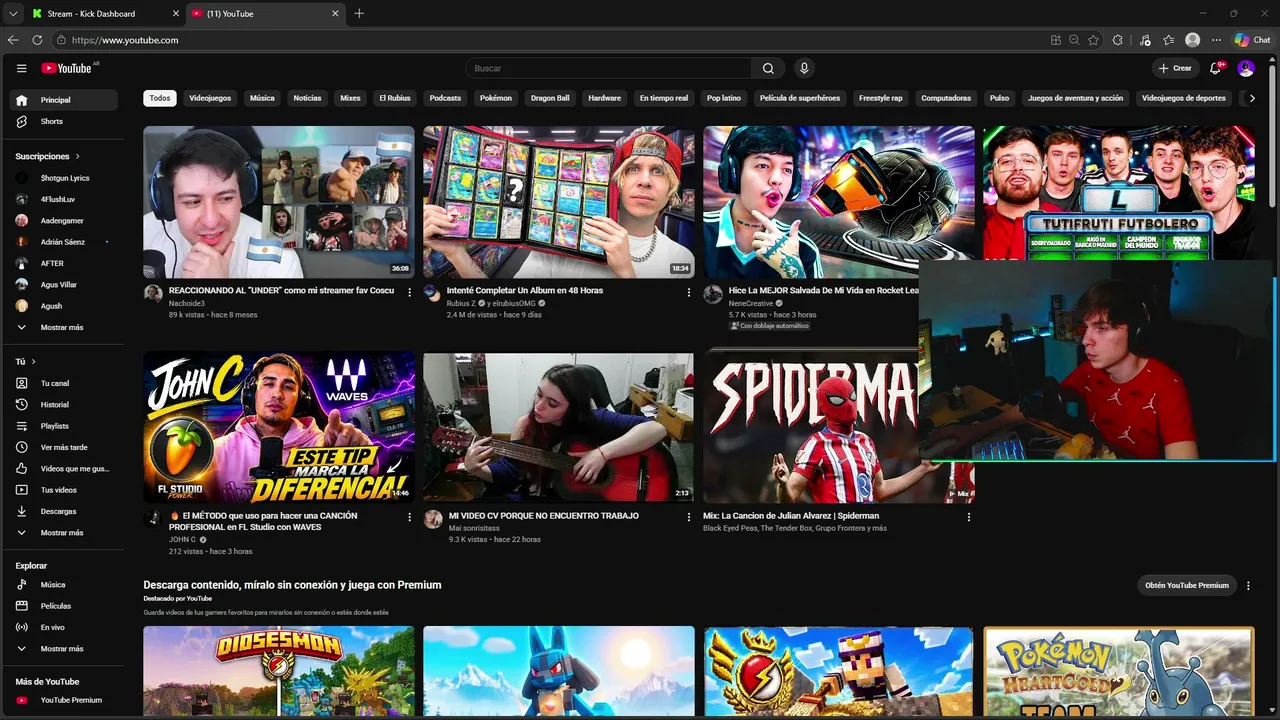This screenshot has height=720, width=1280.
Task: Open Adrián Sáenz subscription channel
Action: (x=64, y=242)
